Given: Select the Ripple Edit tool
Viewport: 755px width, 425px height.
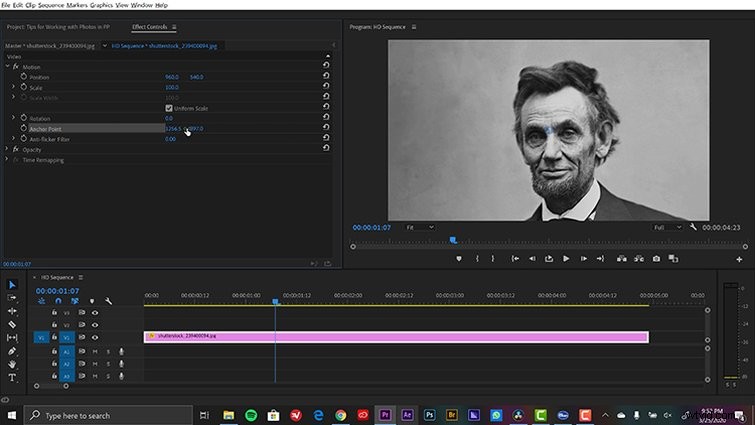Looking at the screenshot, I should click(12, 311).
